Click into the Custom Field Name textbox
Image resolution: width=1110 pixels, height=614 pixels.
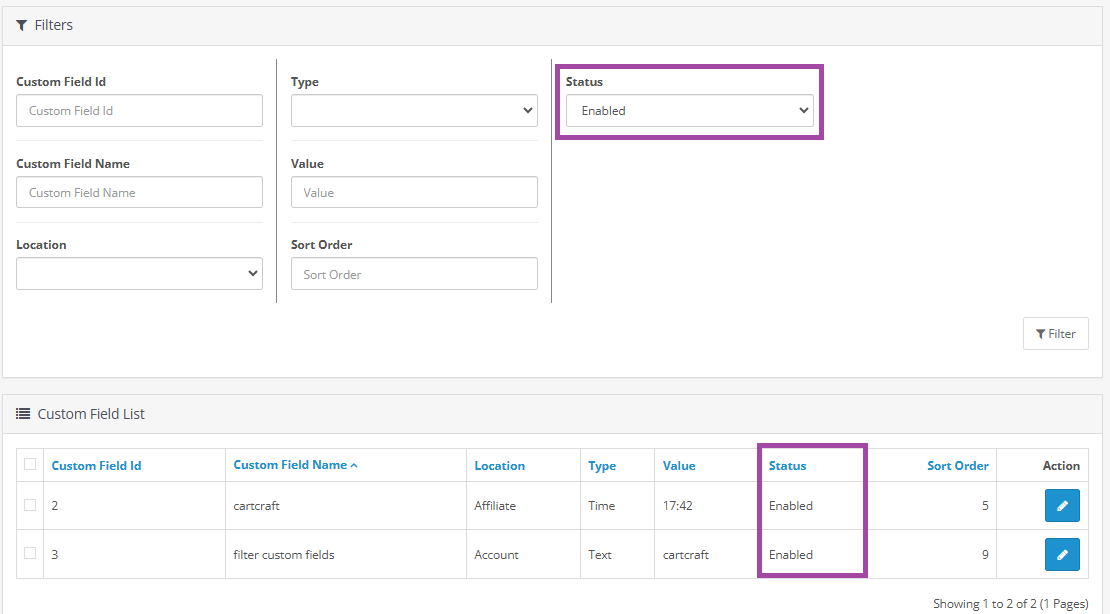pos(139,193)
